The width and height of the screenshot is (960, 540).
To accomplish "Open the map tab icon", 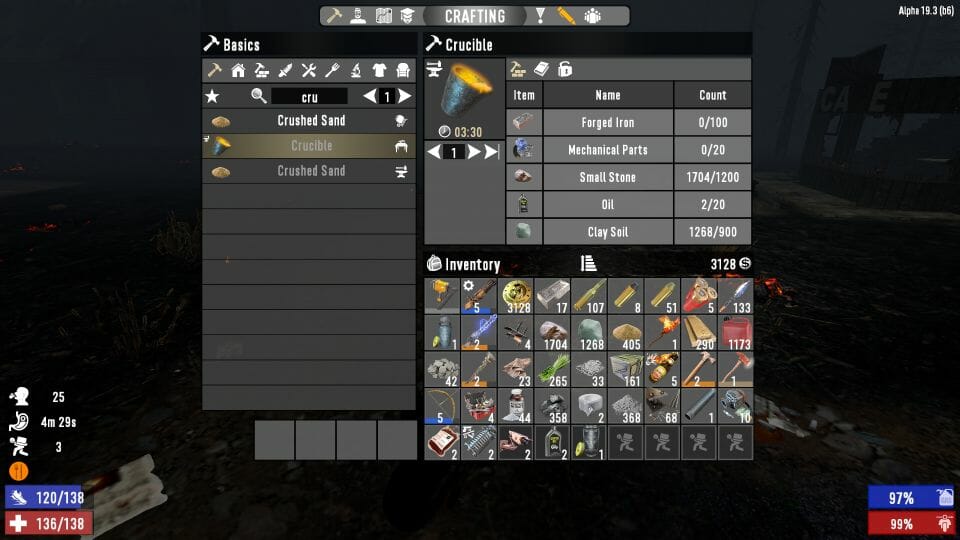I will coord(383,16).
